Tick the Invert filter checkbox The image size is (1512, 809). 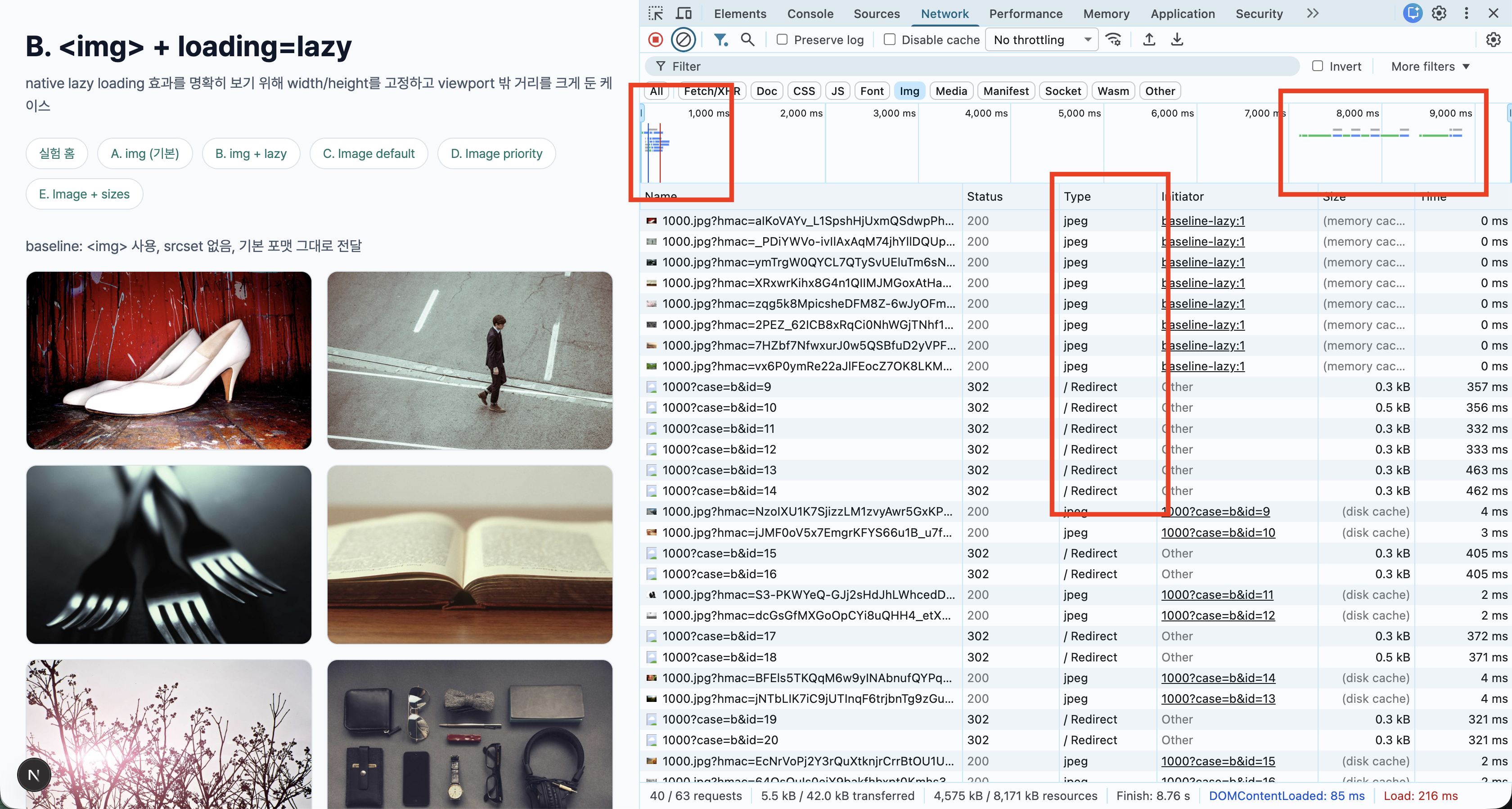[1318, 66]
